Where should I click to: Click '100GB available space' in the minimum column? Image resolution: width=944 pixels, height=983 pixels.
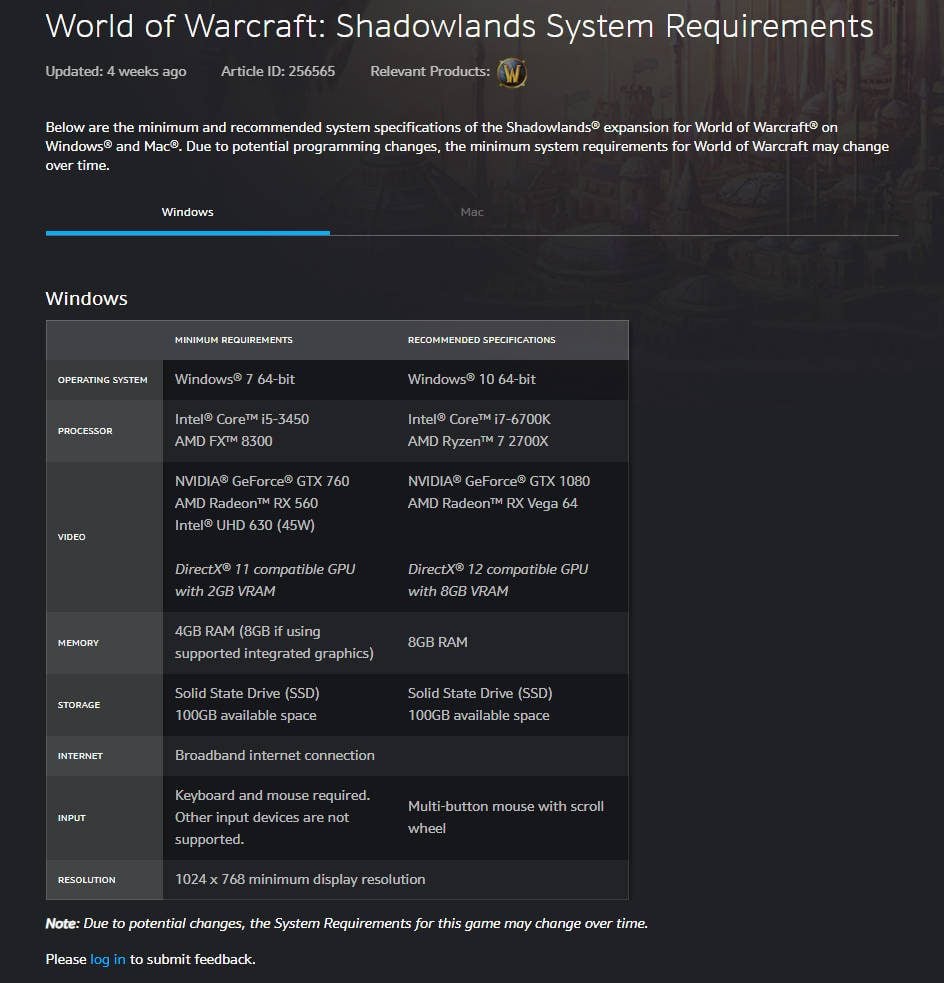(246, 715)
